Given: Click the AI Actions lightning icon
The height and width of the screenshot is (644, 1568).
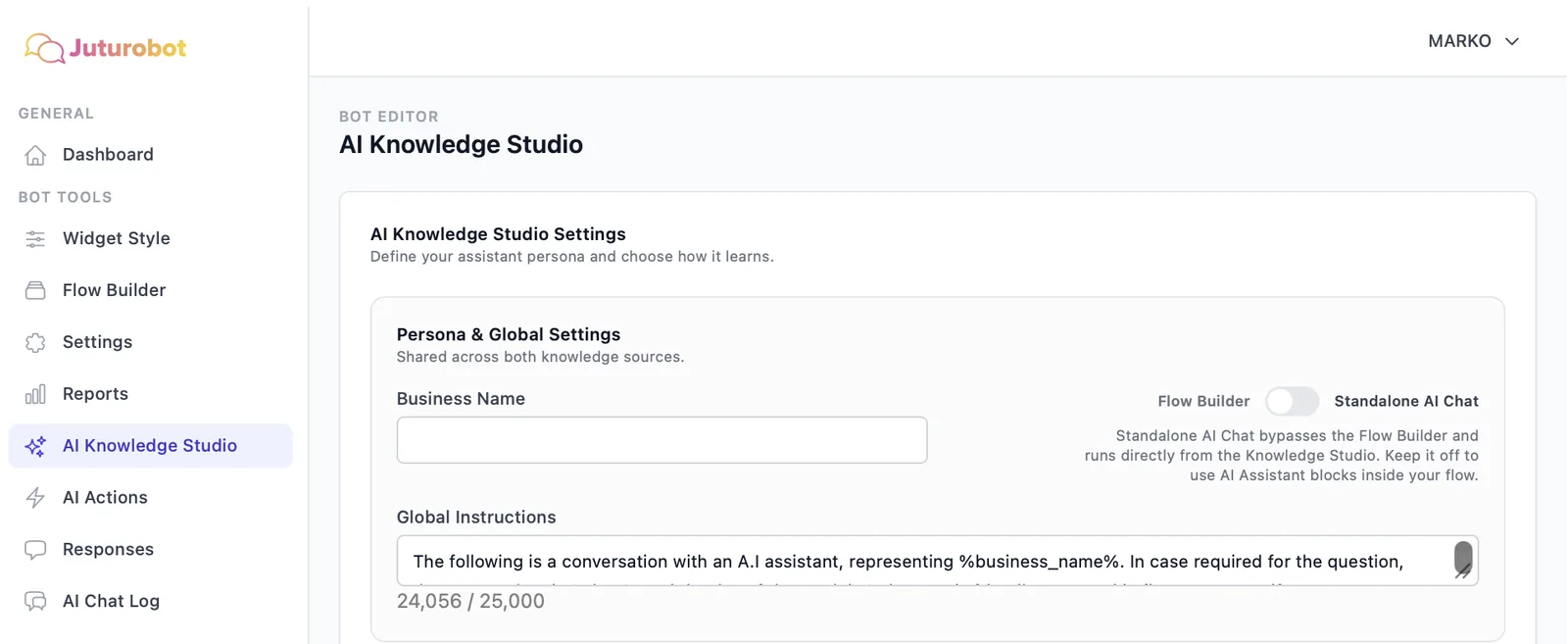Looking at the screenshot, I should (35, 498).
